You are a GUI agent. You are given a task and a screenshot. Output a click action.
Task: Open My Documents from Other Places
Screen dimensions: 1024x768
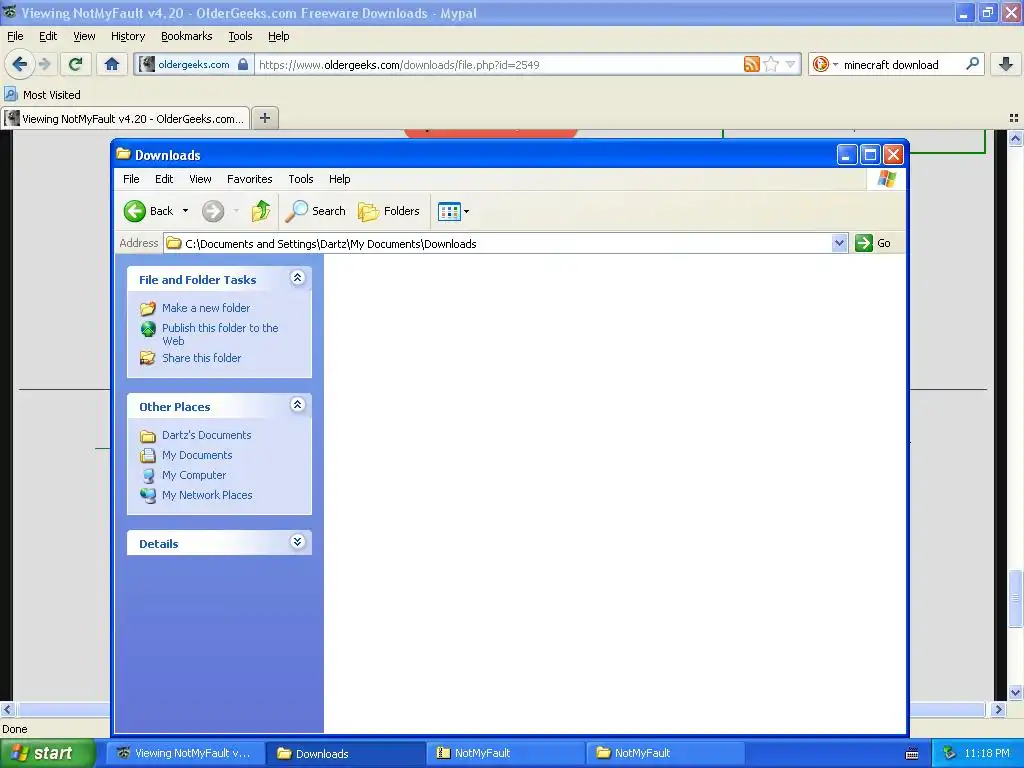[197, 455]
